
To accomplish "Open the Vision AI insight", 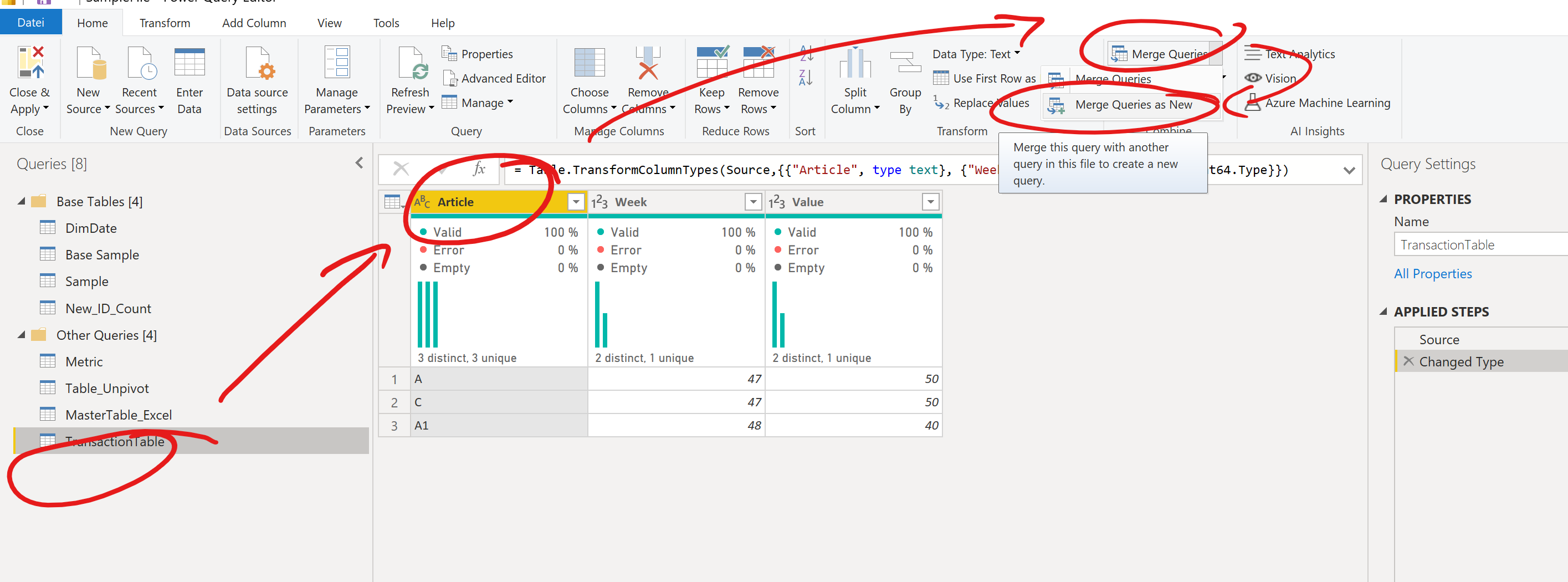I will 1270,79.
